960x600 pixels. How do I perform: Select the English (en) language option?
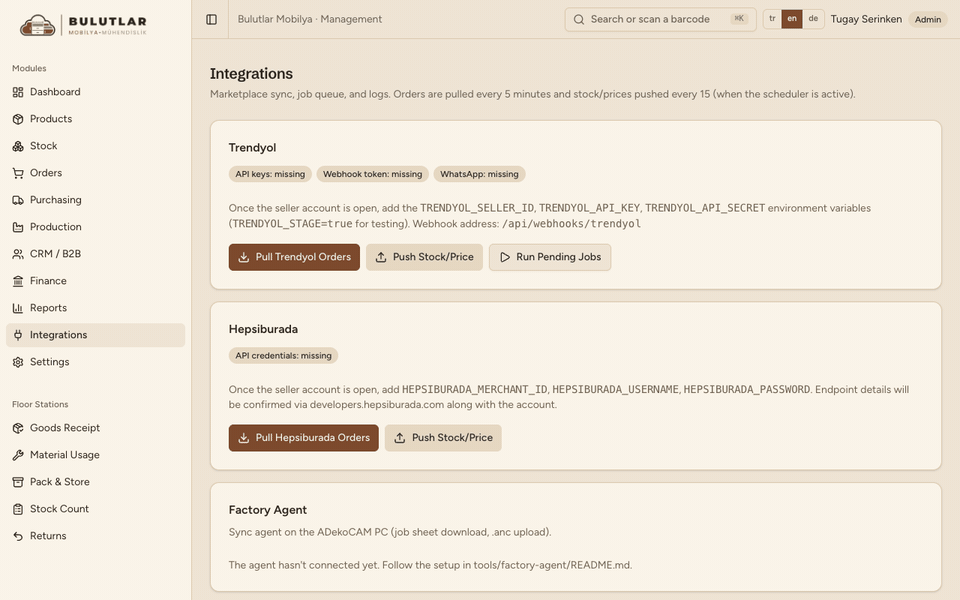click(x=792, y=19)
